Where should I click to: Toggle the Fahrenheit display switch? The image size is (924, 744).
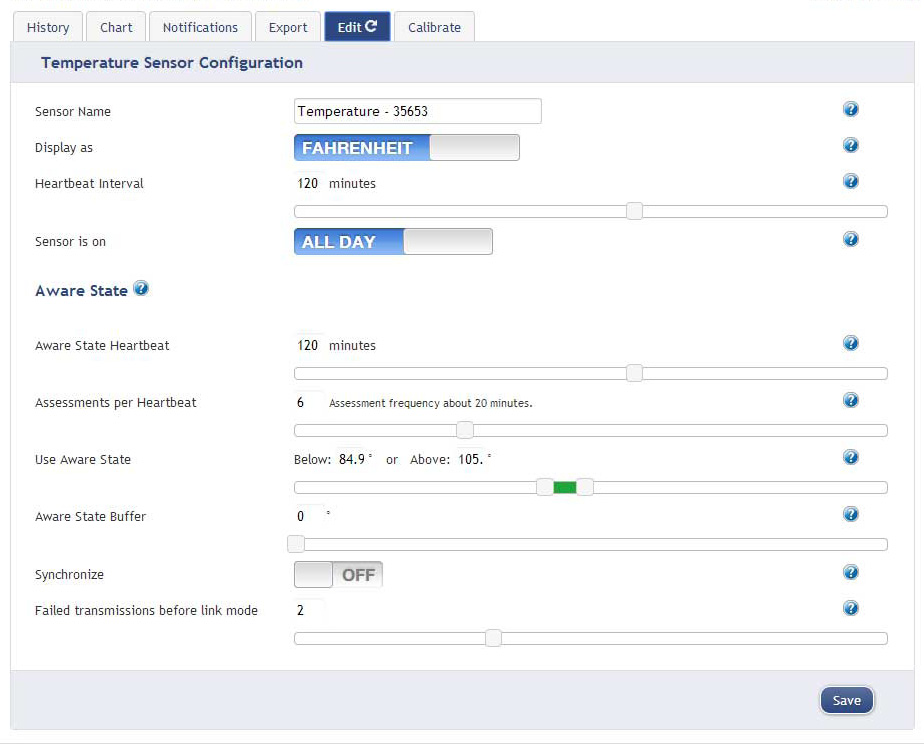point(407,147)
